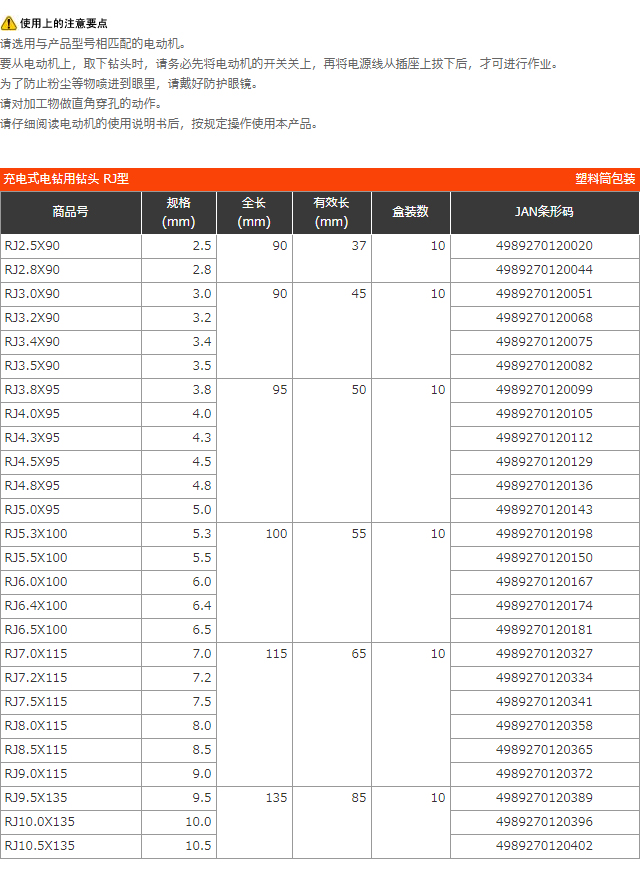Click the 有效长 (mm) column header
Image resolution: width=640 pixels, height=870 pixels.
tap(331, 212)
